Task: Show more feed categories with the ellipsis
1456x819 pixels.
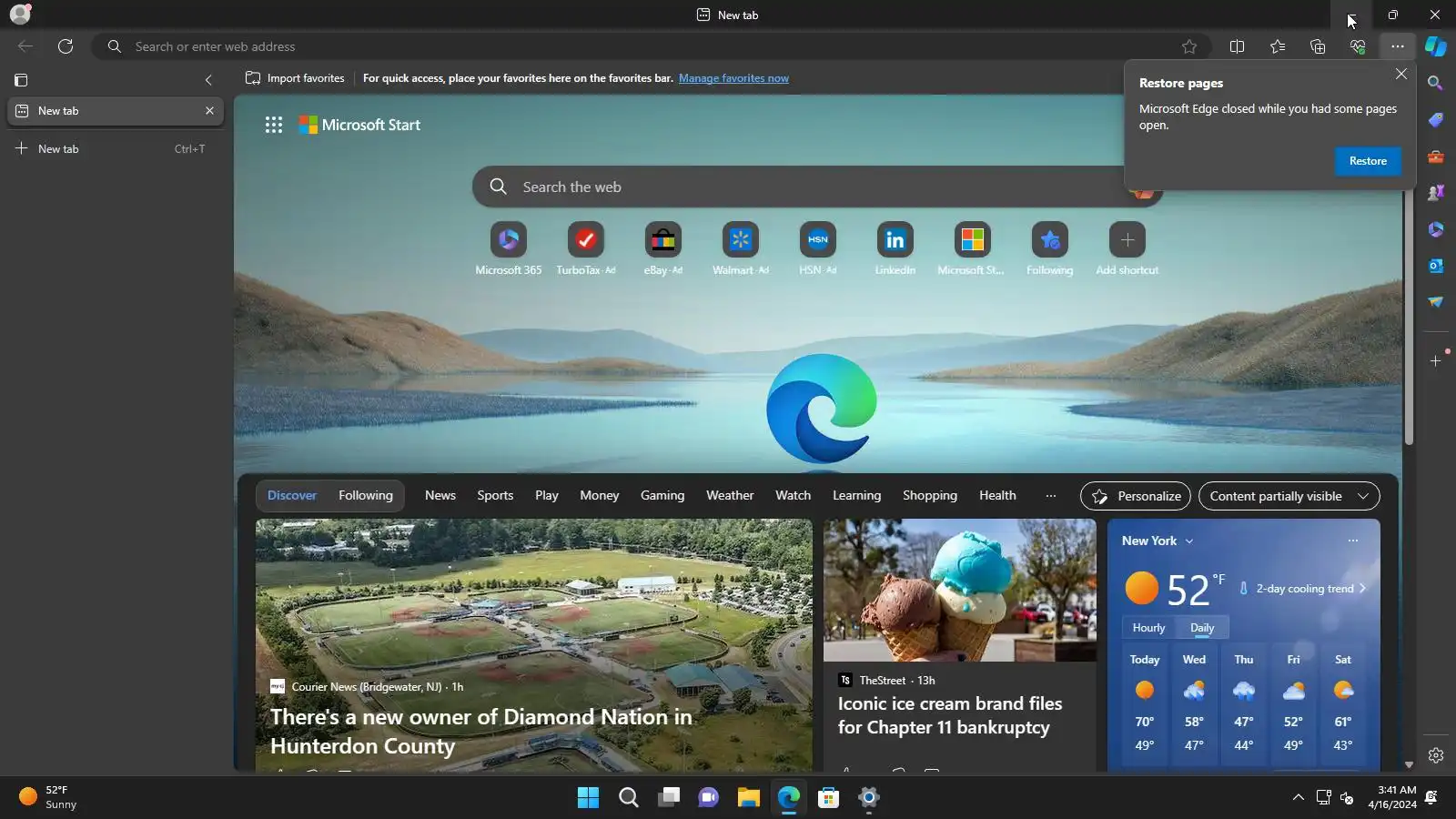Action: (1051, 496)
